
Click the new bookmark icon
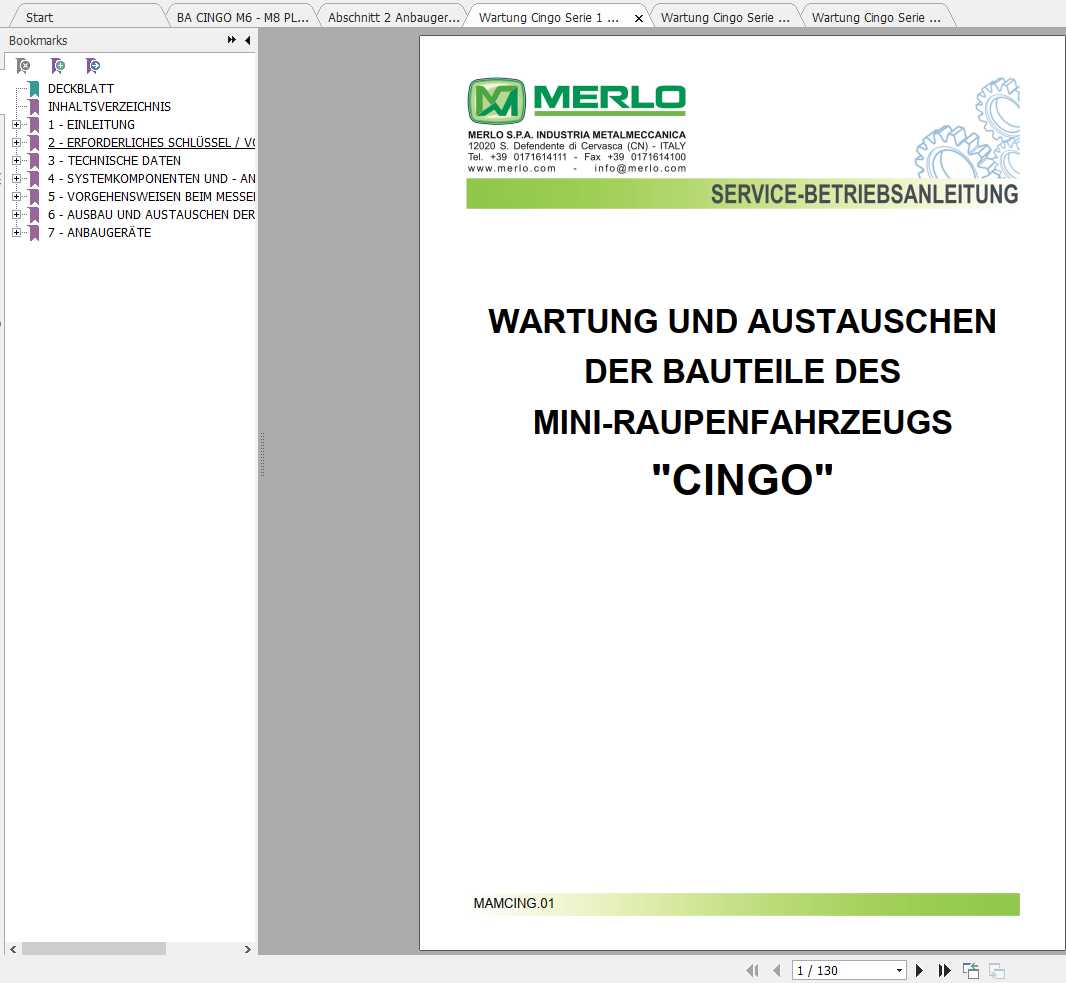58,64
